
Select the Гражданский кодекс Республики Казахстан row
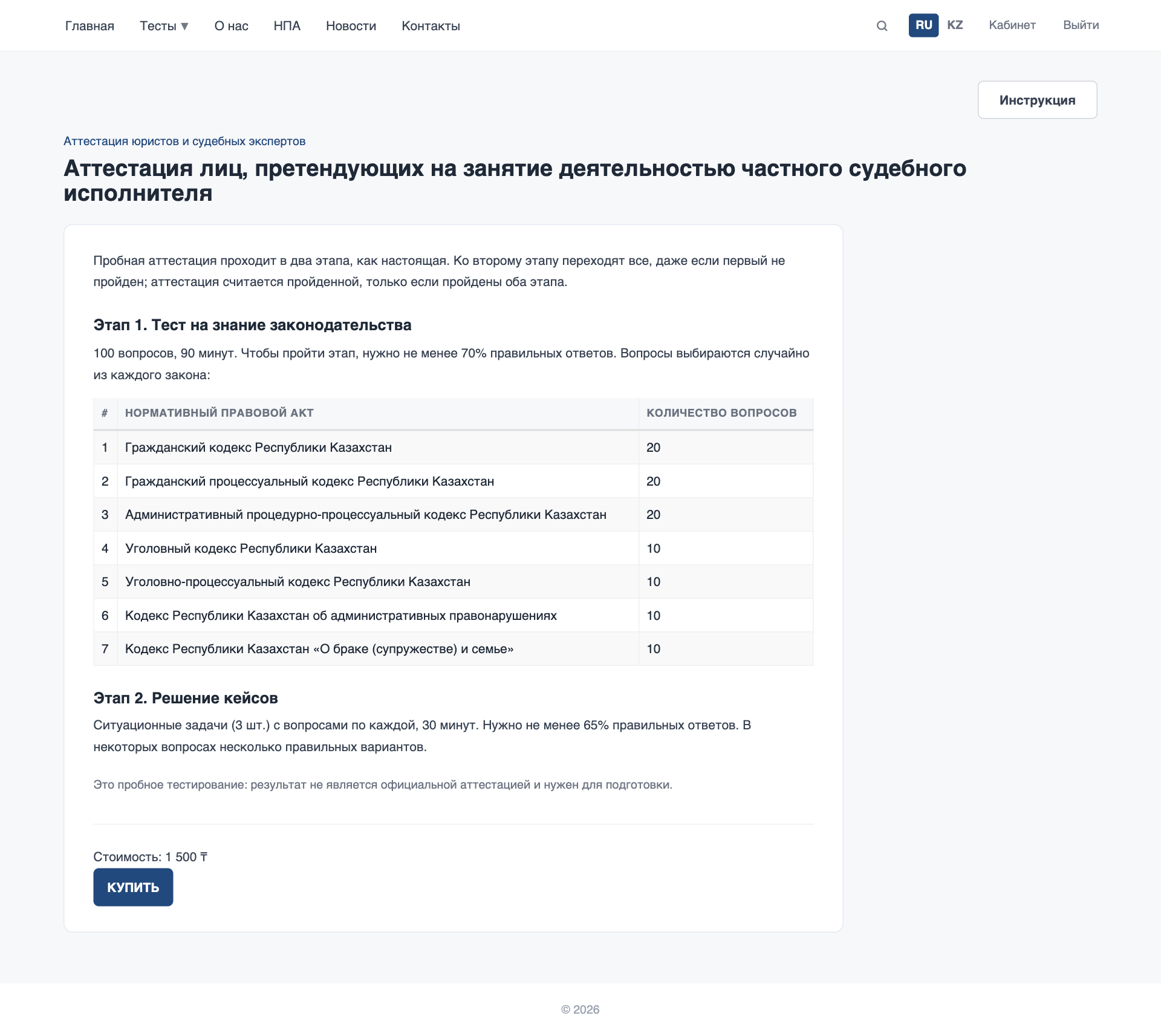[x=454, y=448]
